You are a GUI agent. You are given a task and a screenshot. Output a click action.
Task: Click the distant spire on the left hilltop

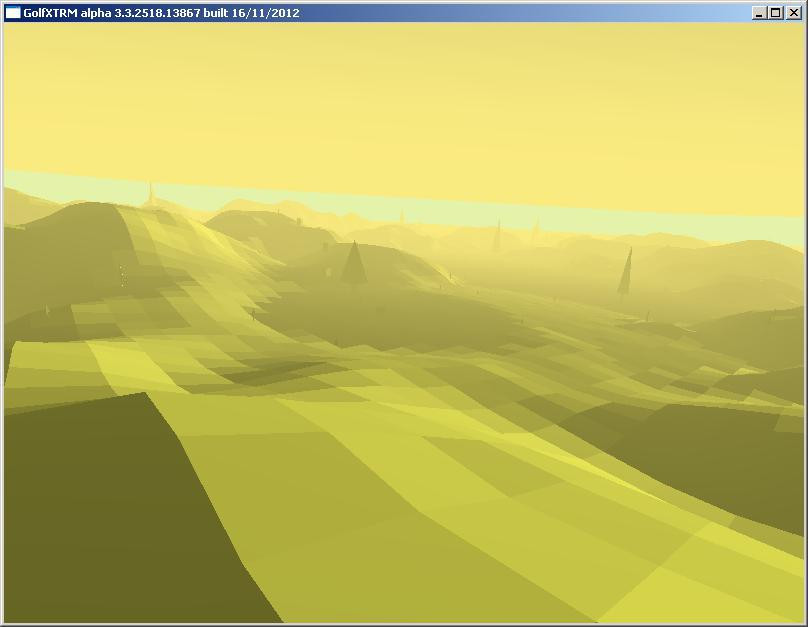click(151, 193)
